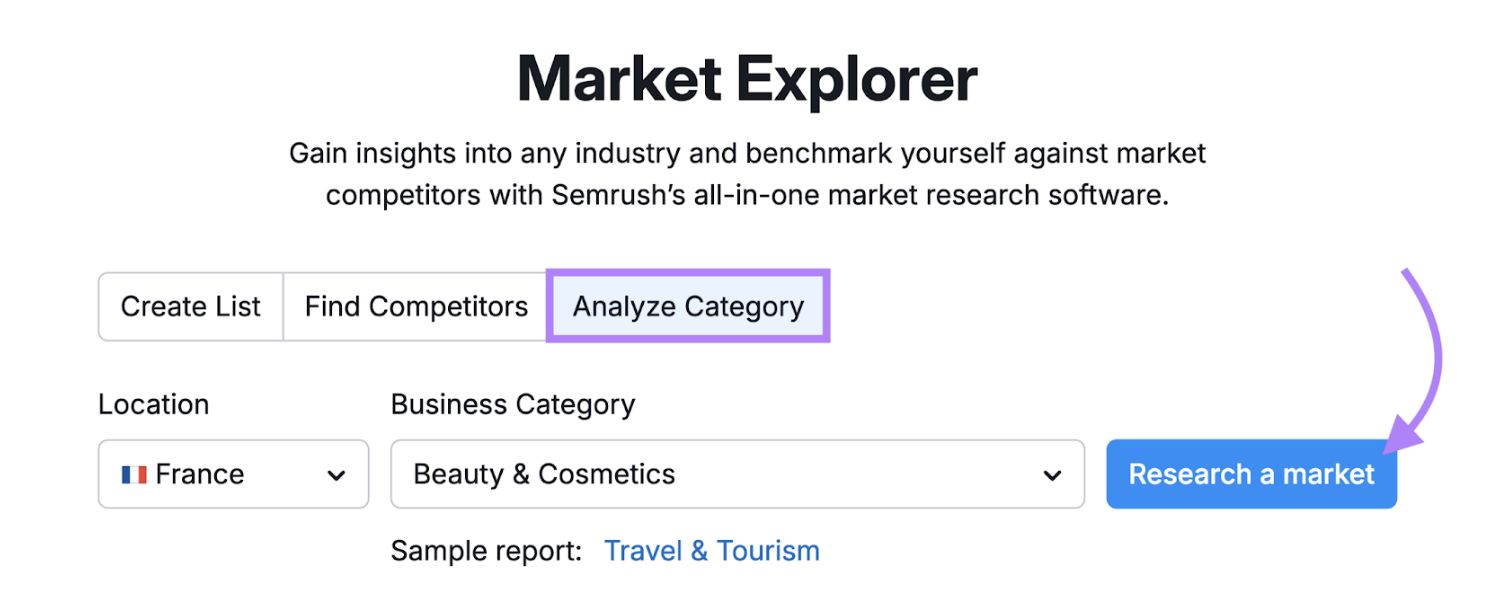Click the red stripe of the French flag
Viewport: 1500px width, 600px height.
tap(141, 474)
